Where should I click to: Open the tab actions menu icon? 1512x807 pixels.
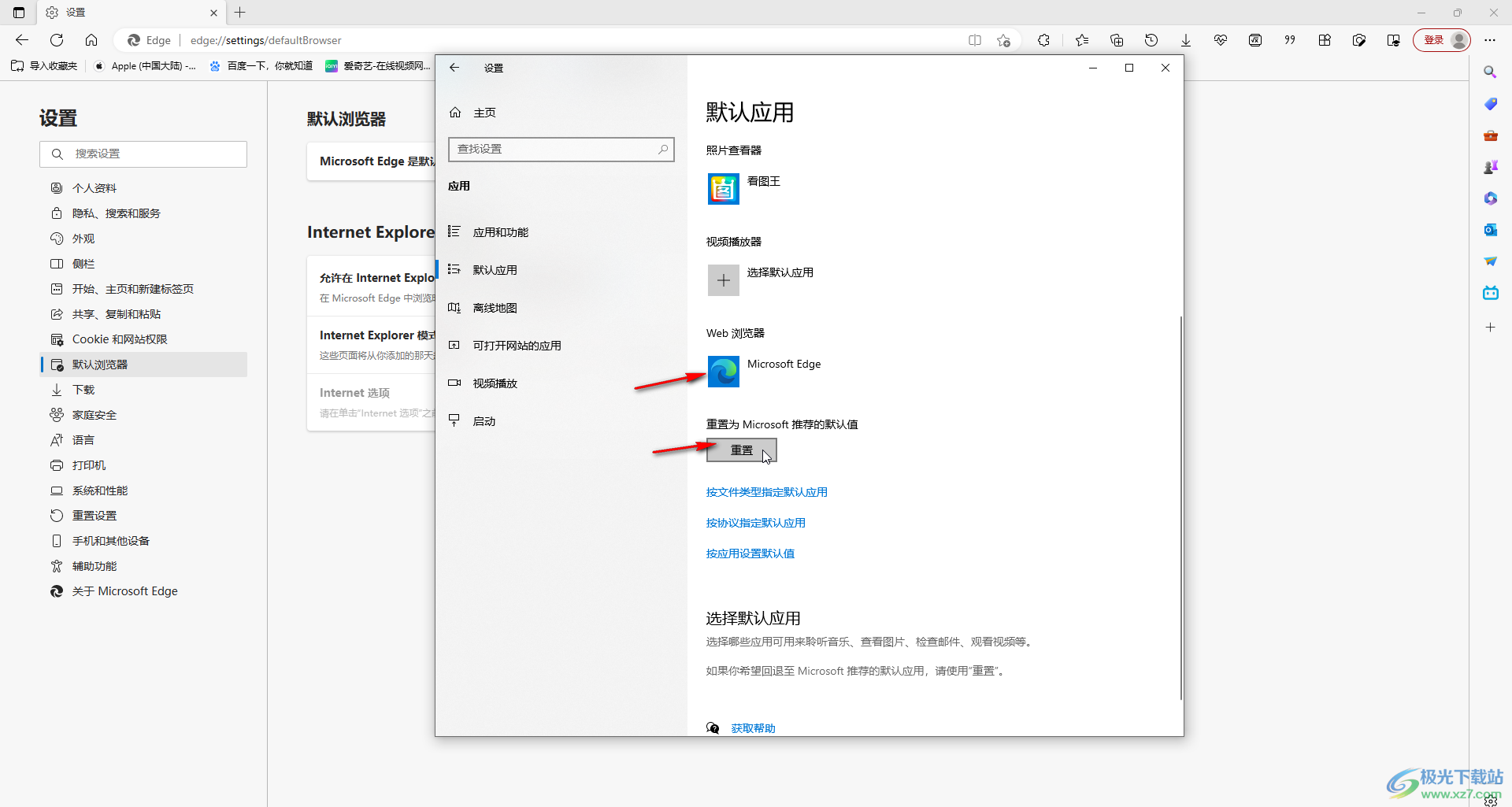(19, 13)
